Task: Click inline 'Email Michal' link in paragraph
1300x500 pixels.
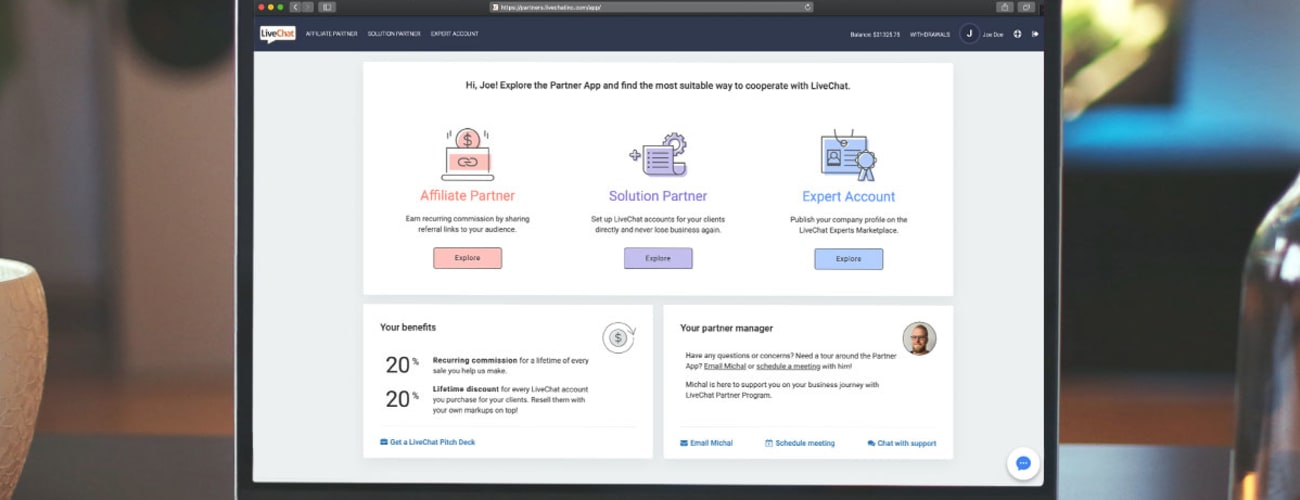Action: (x=724, y=366)
